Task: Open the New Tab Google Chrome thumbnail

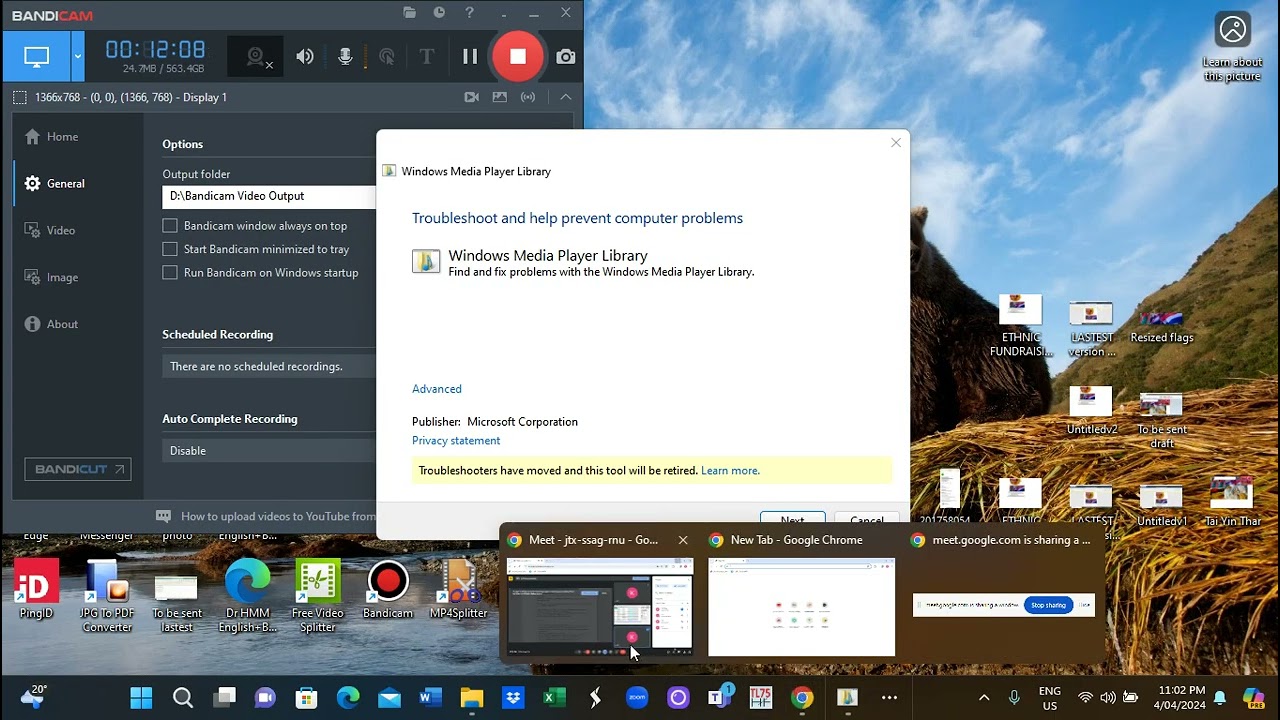Action: (801, 606)
